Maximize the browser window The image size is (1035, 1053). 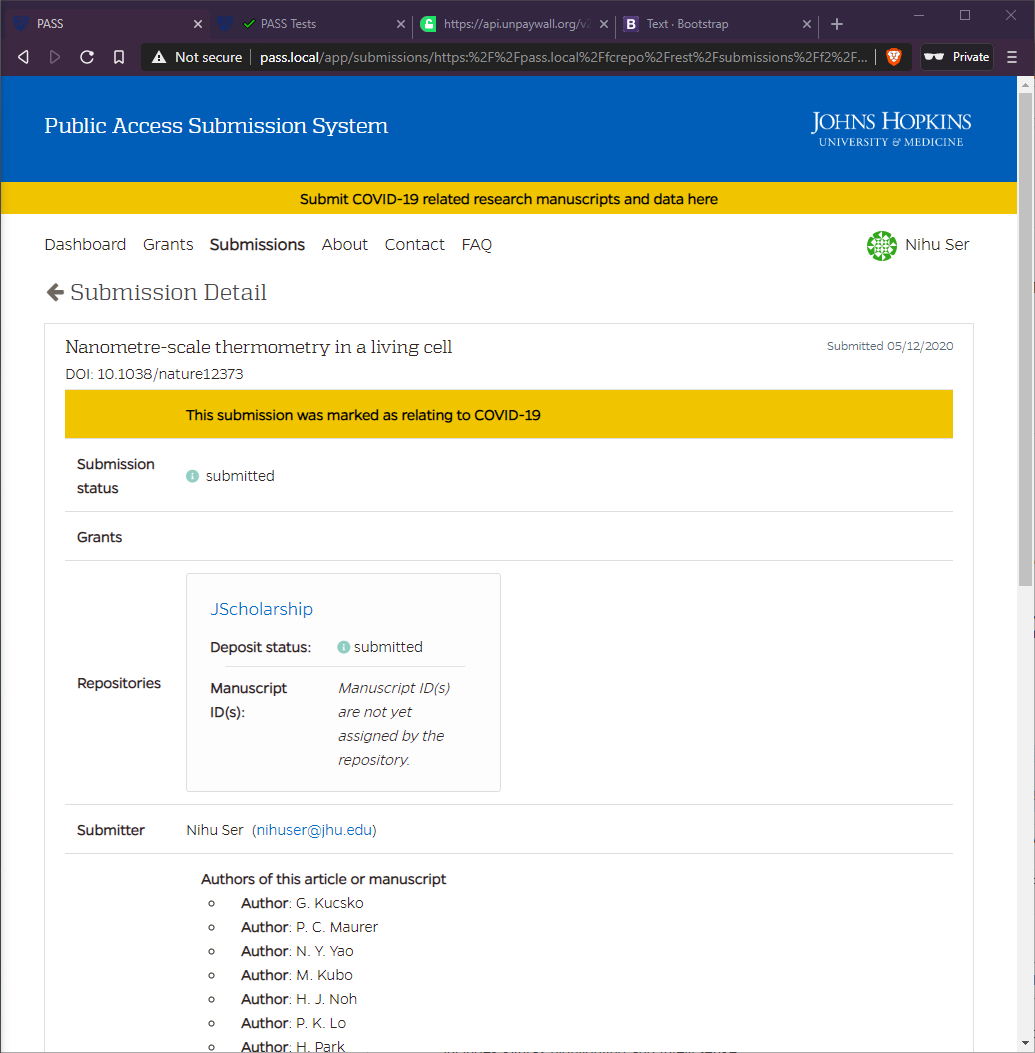tap(965, 15)
